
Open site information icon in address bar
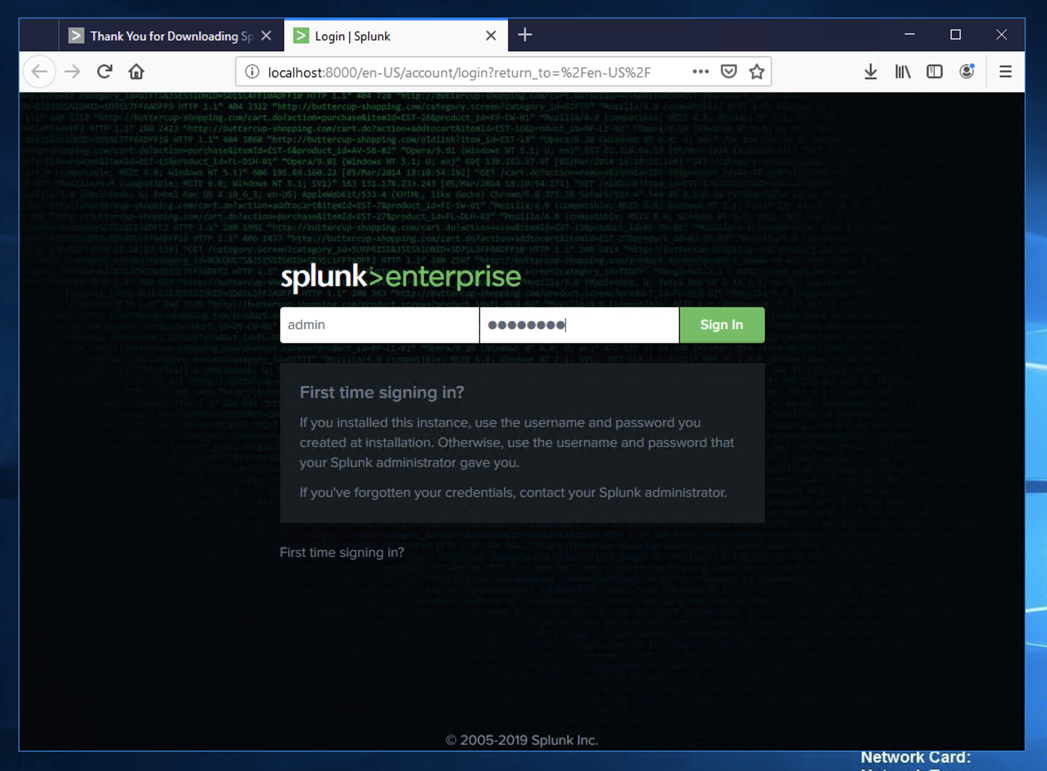pos(252,71)
